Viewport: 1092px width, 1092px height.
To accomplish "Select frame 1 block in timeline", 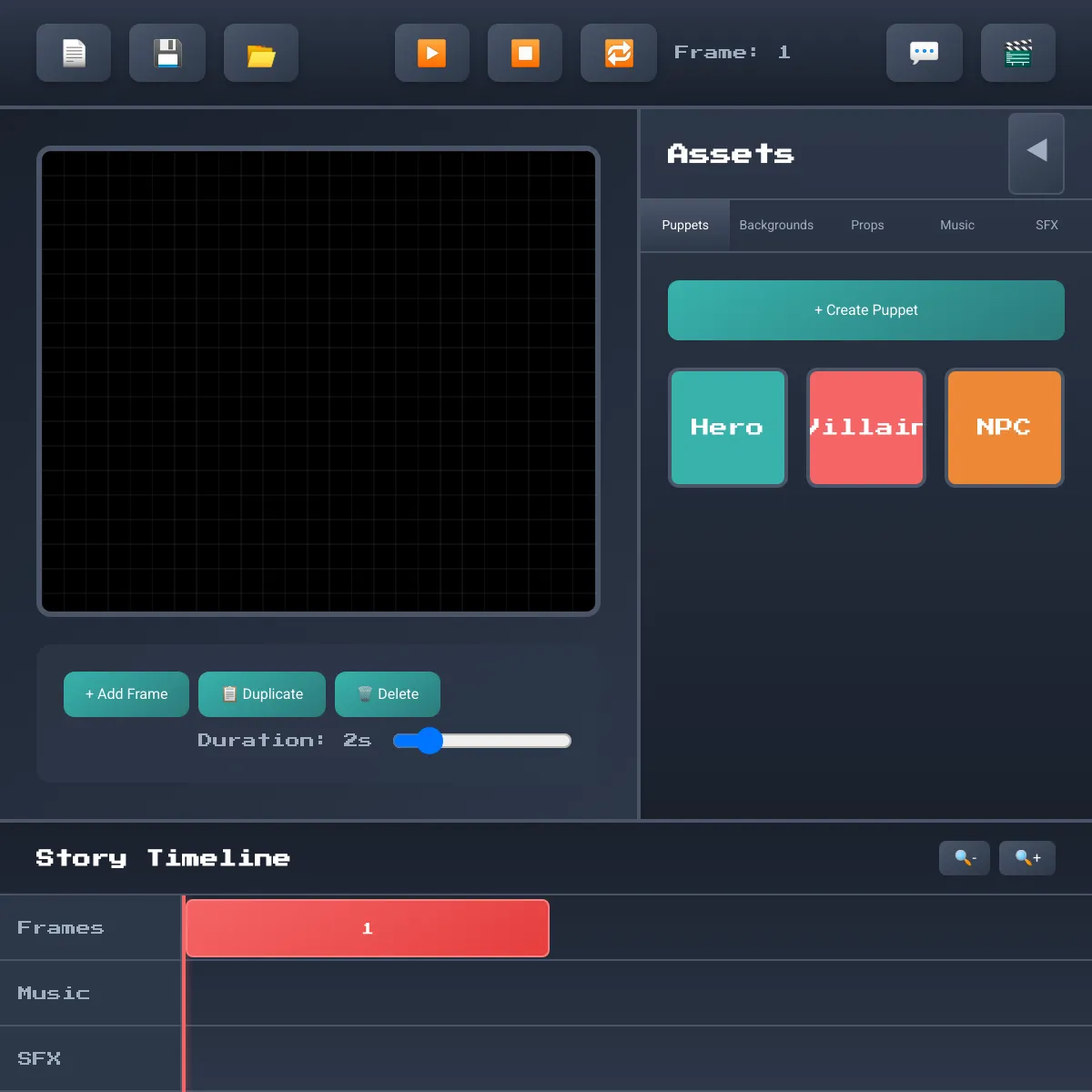I will [368, 928].
